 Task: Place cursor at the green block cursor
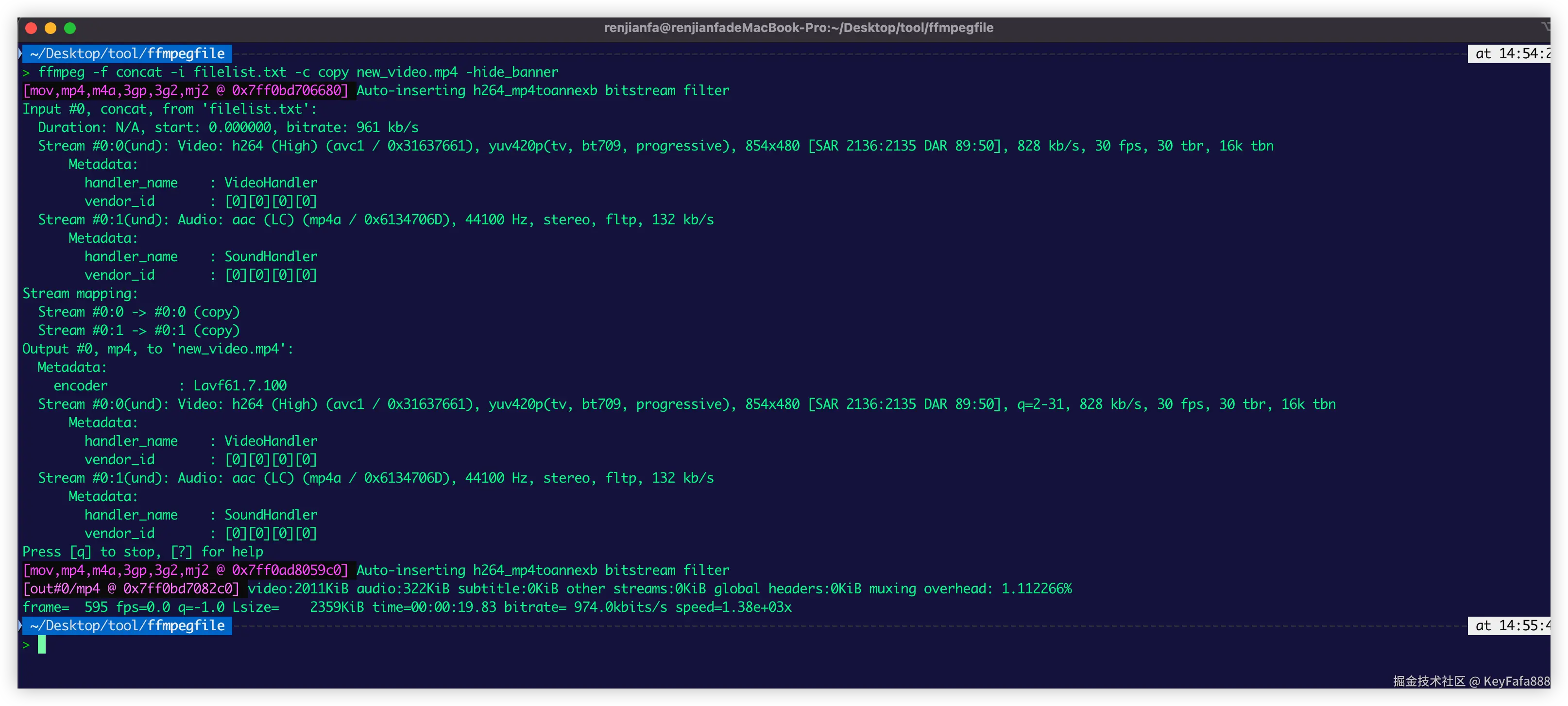tap(41, 644)
